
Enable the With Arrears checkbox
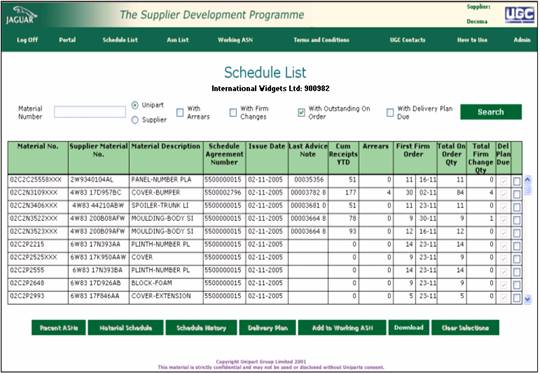180,112
